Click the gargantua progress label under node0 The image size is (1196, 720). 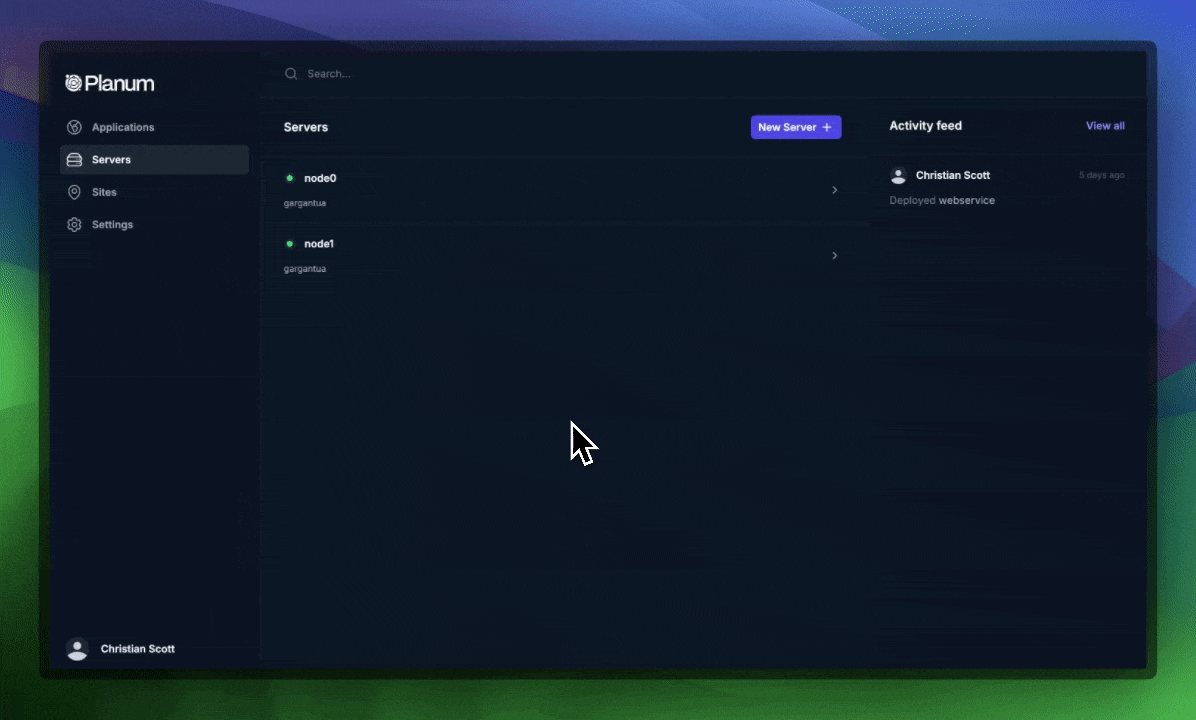[305, 203]
